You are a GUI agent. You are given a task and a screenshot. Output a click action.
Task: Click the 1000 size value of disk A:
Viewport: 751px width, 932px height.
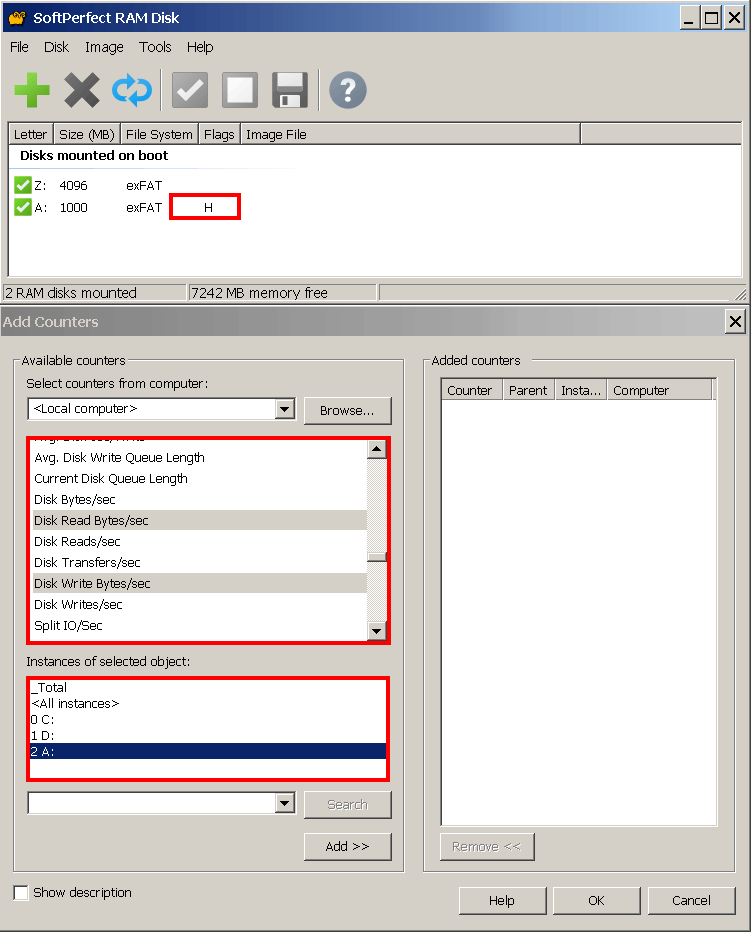tap(74, 207)
